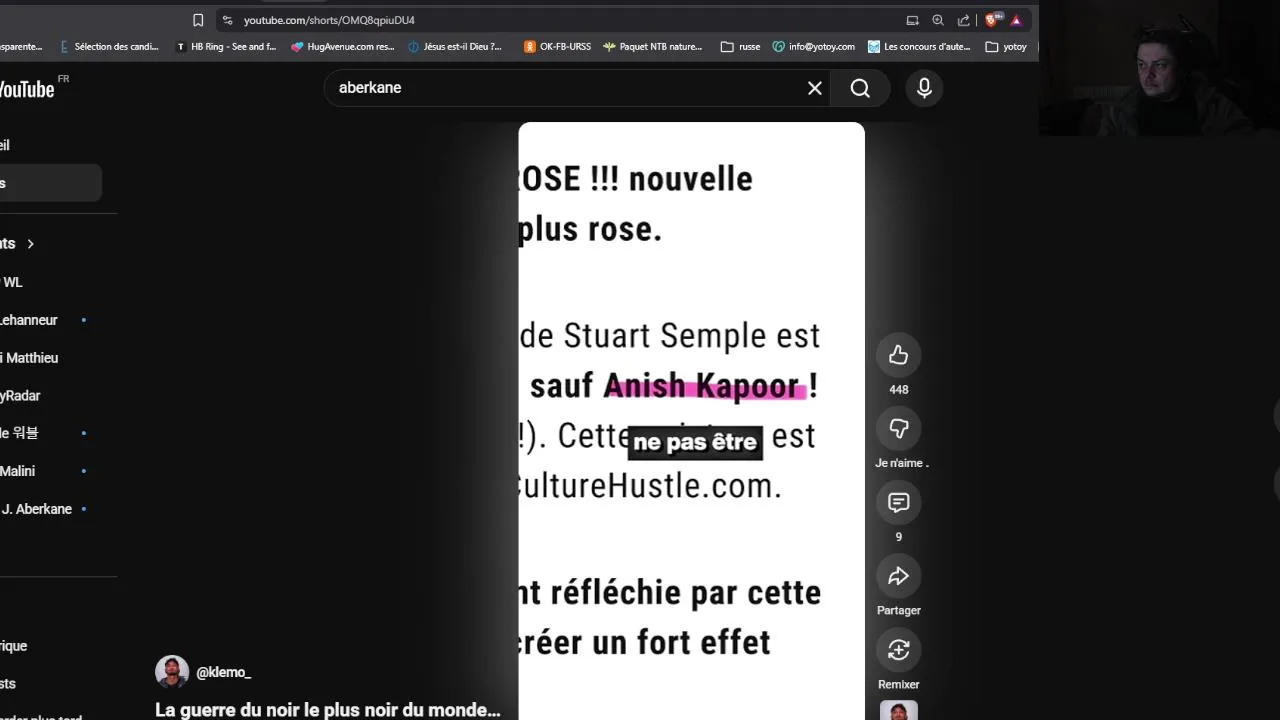
Task: Clear the aberkane search text
Action: 815,88
